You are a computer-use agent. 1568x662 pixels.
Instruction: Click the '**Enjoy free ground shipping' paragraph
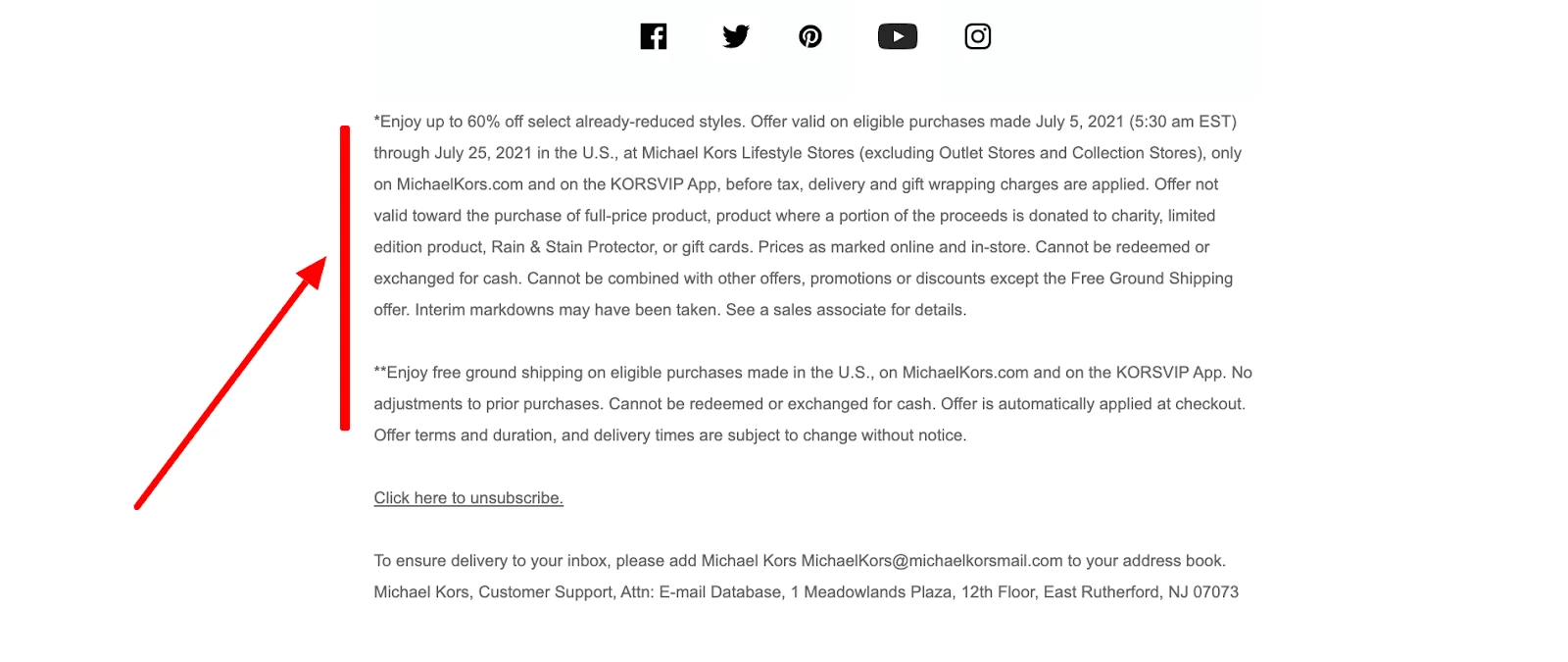[812, 404]
